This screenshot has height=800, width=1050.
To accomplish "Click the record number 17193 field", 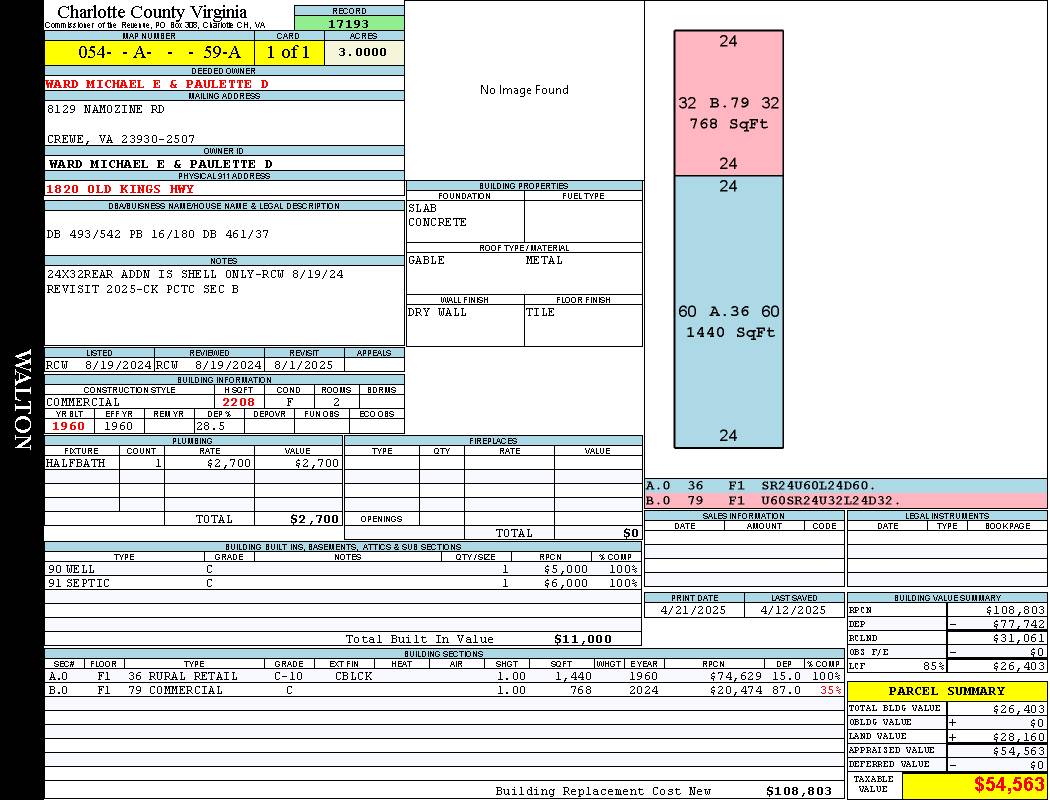I will click(x=349, y=23).
